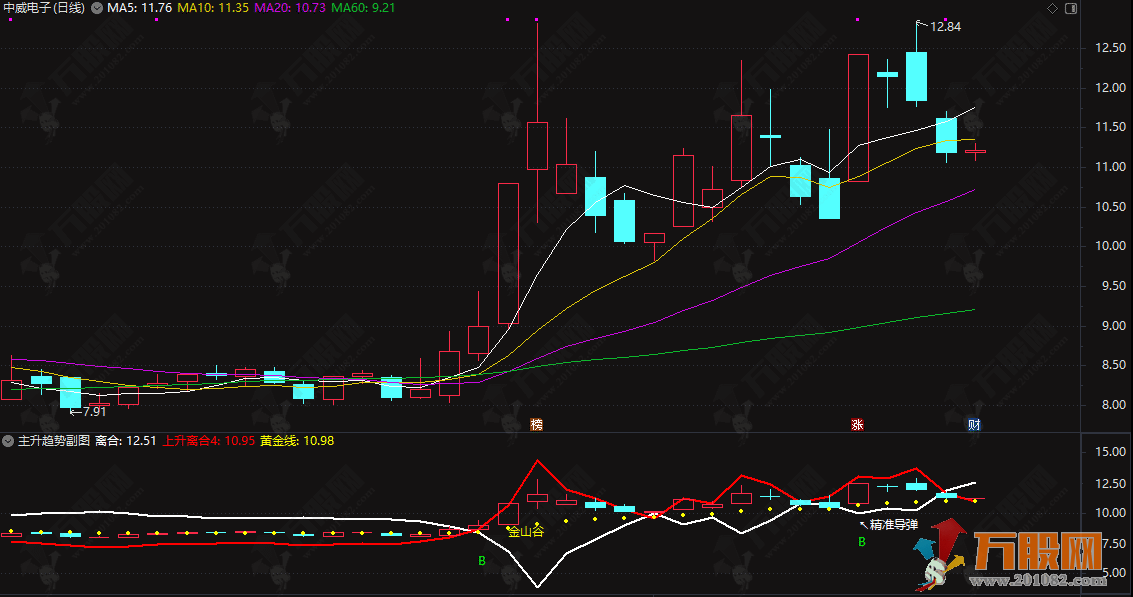Toggle the MA60 moving average label
The image size is (1133, 597).
tap(363, 8)
